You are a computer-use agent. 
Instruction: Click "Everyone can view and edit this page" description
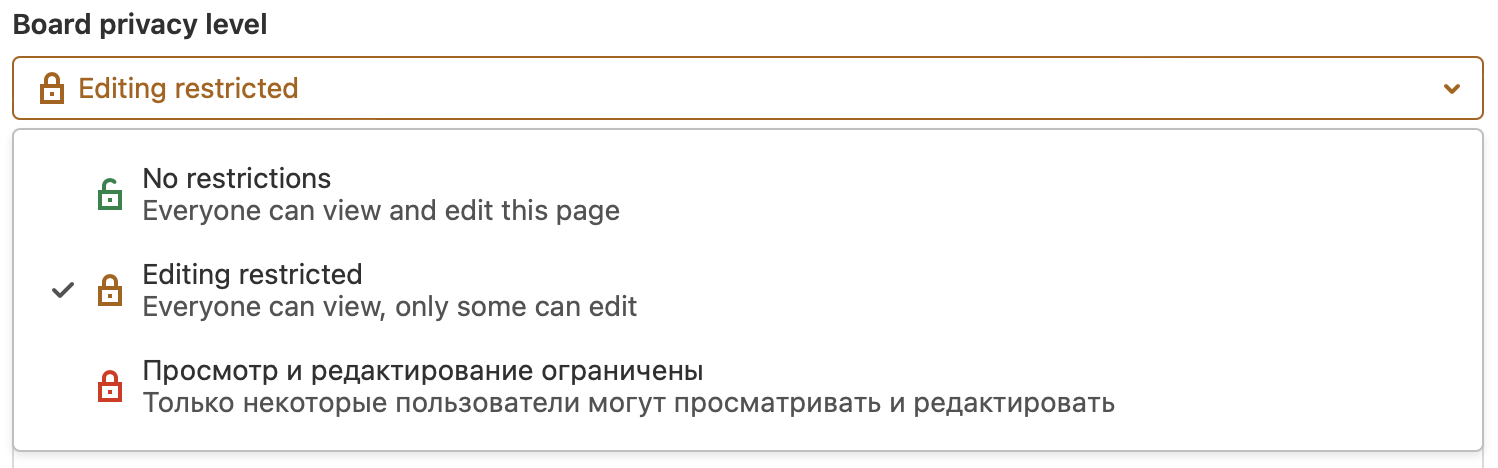[x=381, y=211]
